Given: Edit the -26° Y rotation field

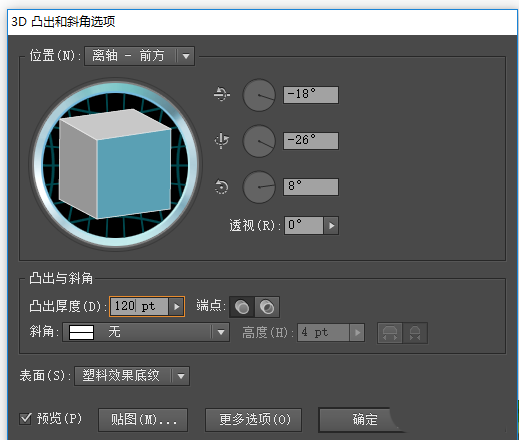Looking at the screenshot, I should point(311,141).
